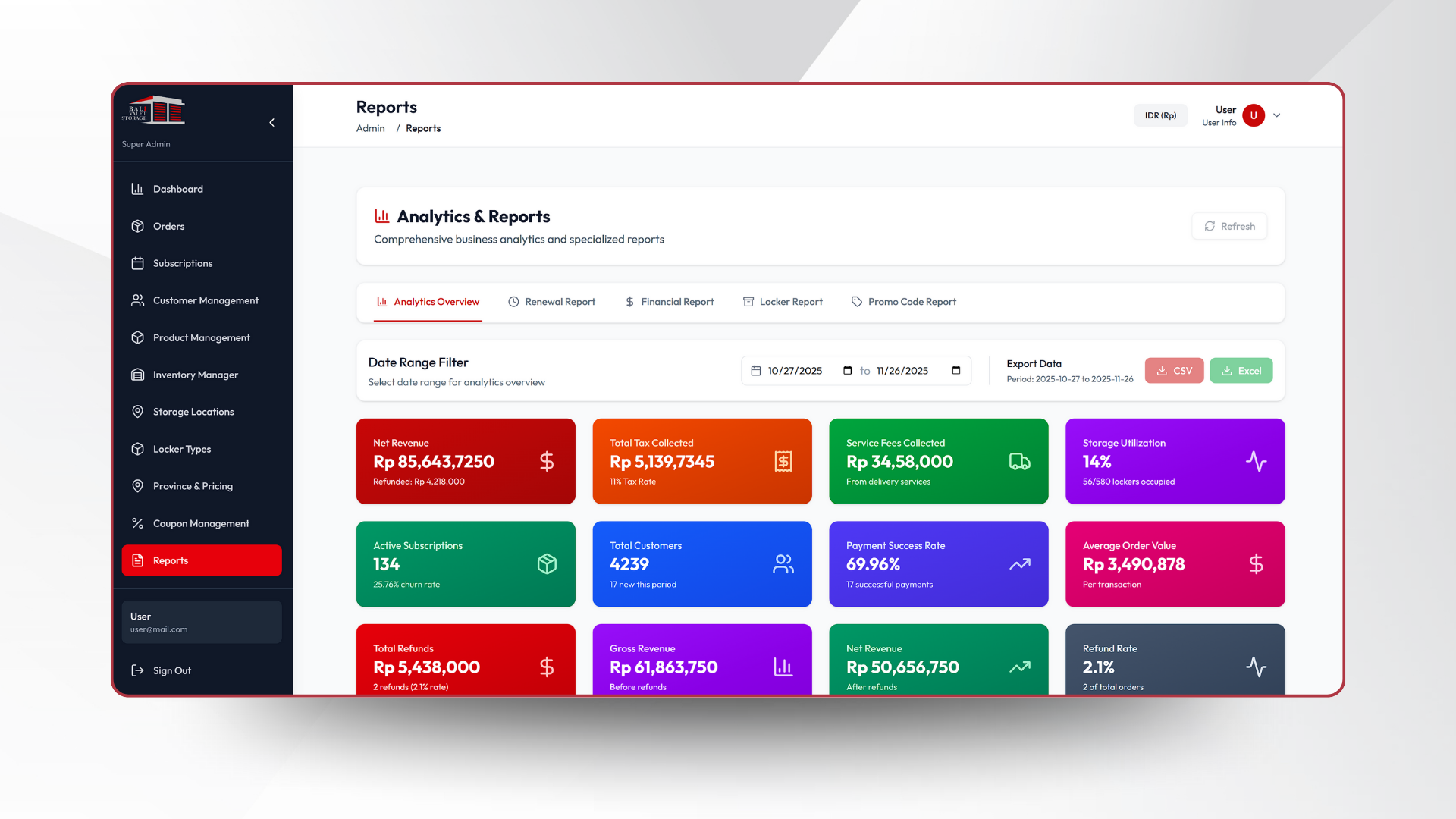Screen dimensions: 1456x819
Task: Open the end date calendar picker
Action: tap(956, 371)
